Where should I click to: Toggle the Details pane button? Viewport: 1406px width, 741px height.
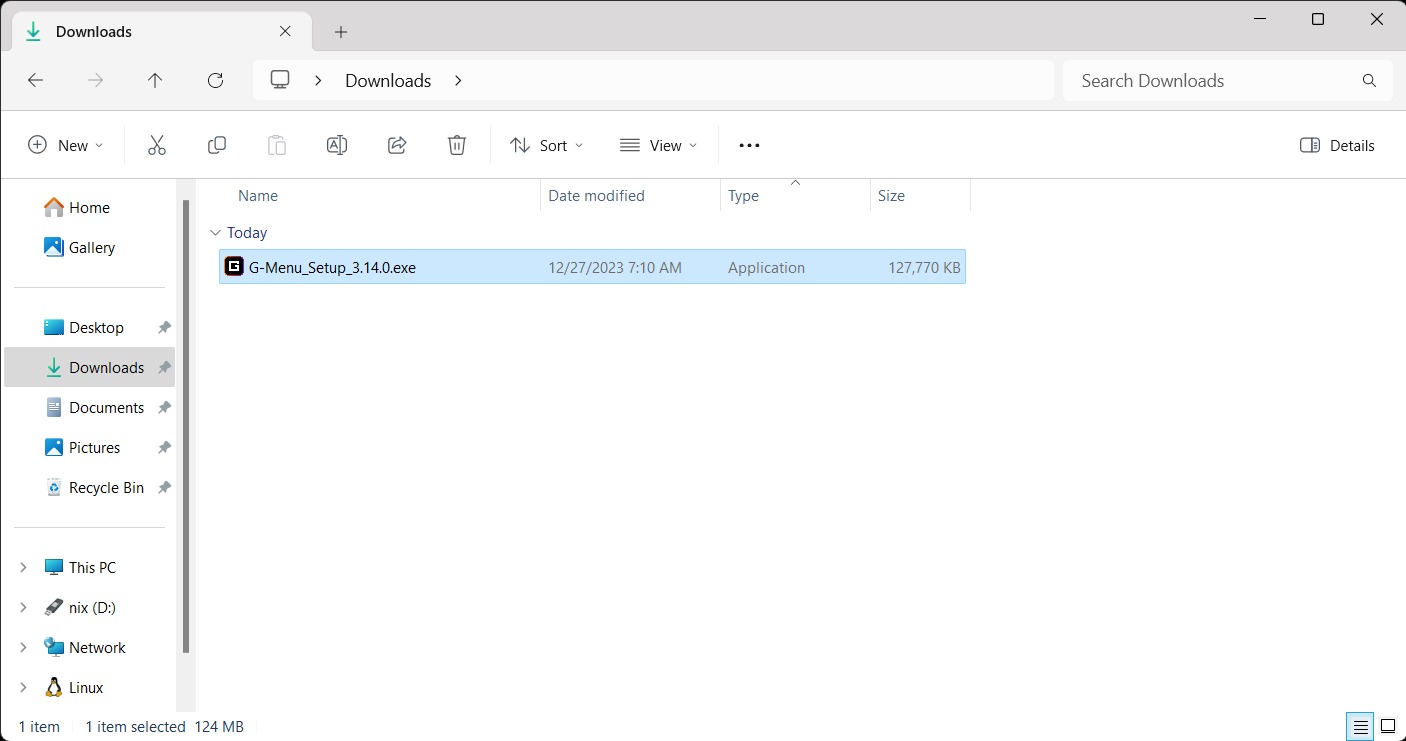[1337, 145]
